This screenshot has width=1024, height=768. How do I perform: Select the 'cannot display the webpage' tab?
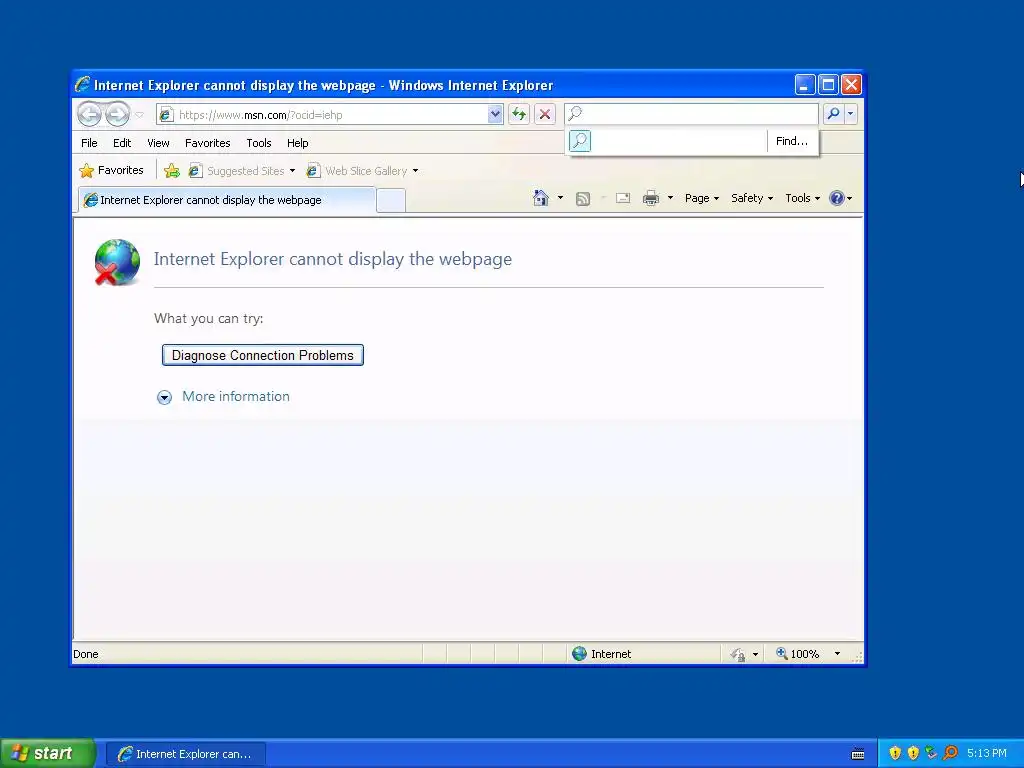click(227, 200)
